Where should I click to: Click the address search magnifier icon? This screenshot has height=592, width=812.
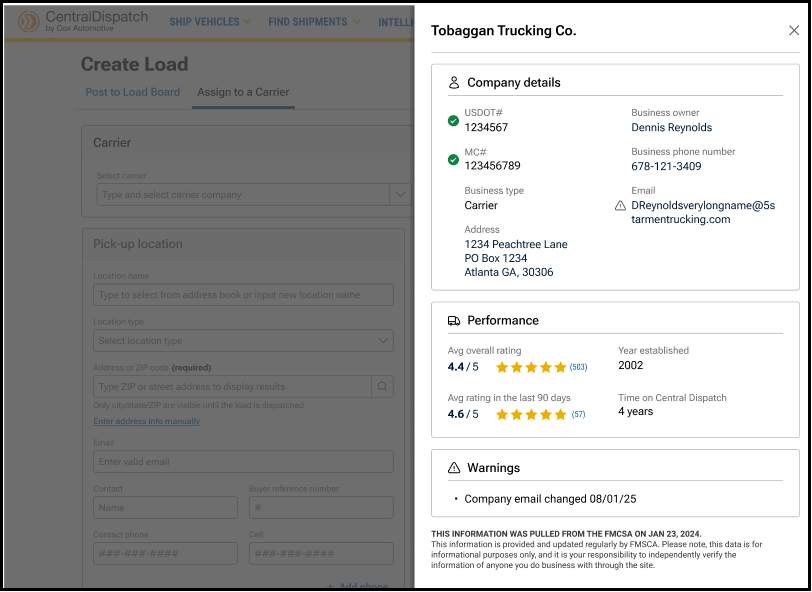point(382,387)
